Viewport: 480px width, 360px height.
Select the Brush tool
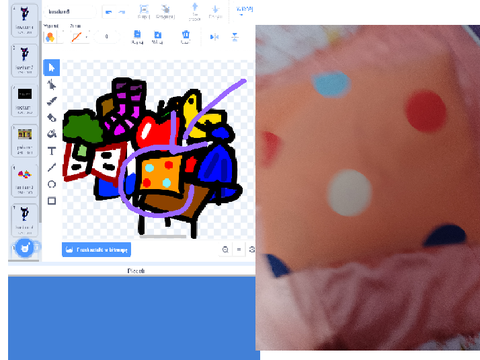point(51,101)
